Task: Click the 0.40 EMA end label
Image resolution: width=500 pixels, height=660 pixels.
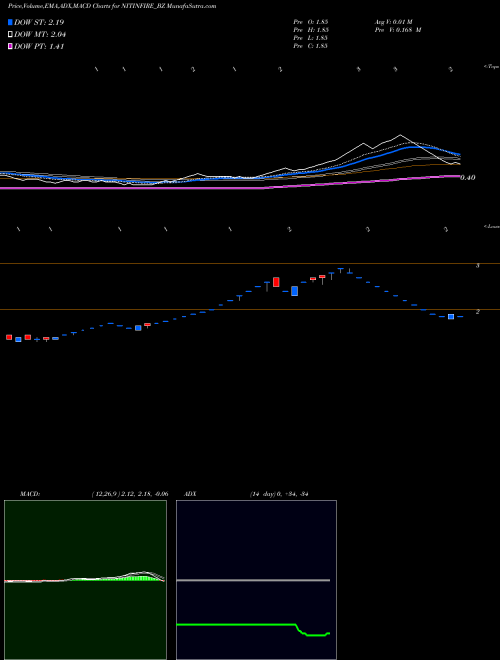Action: pos(468,178)
